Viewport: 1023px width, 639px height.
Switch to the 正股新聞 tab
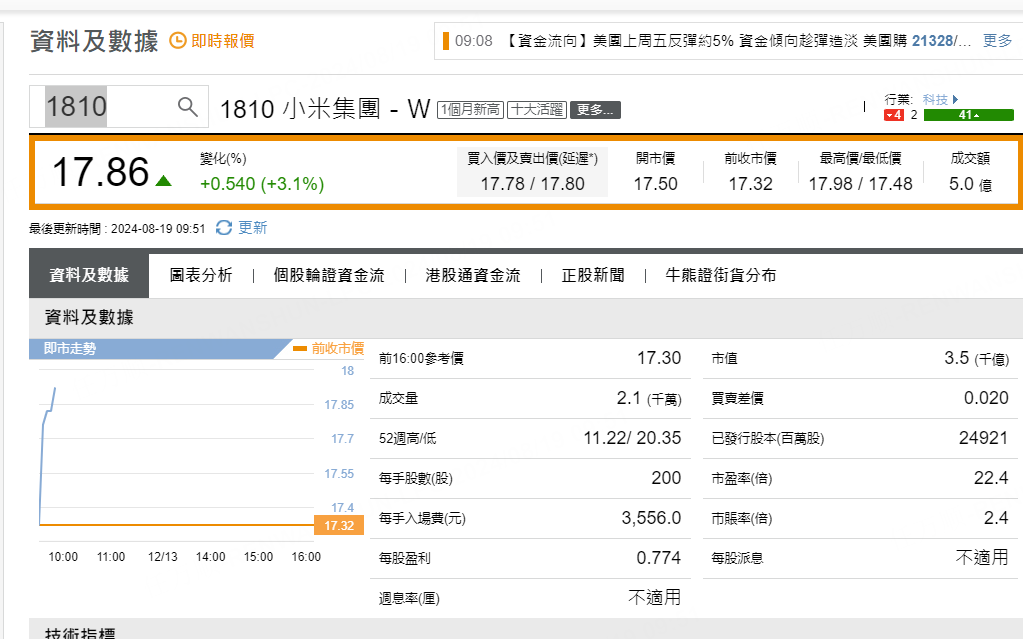coord(593,275)
